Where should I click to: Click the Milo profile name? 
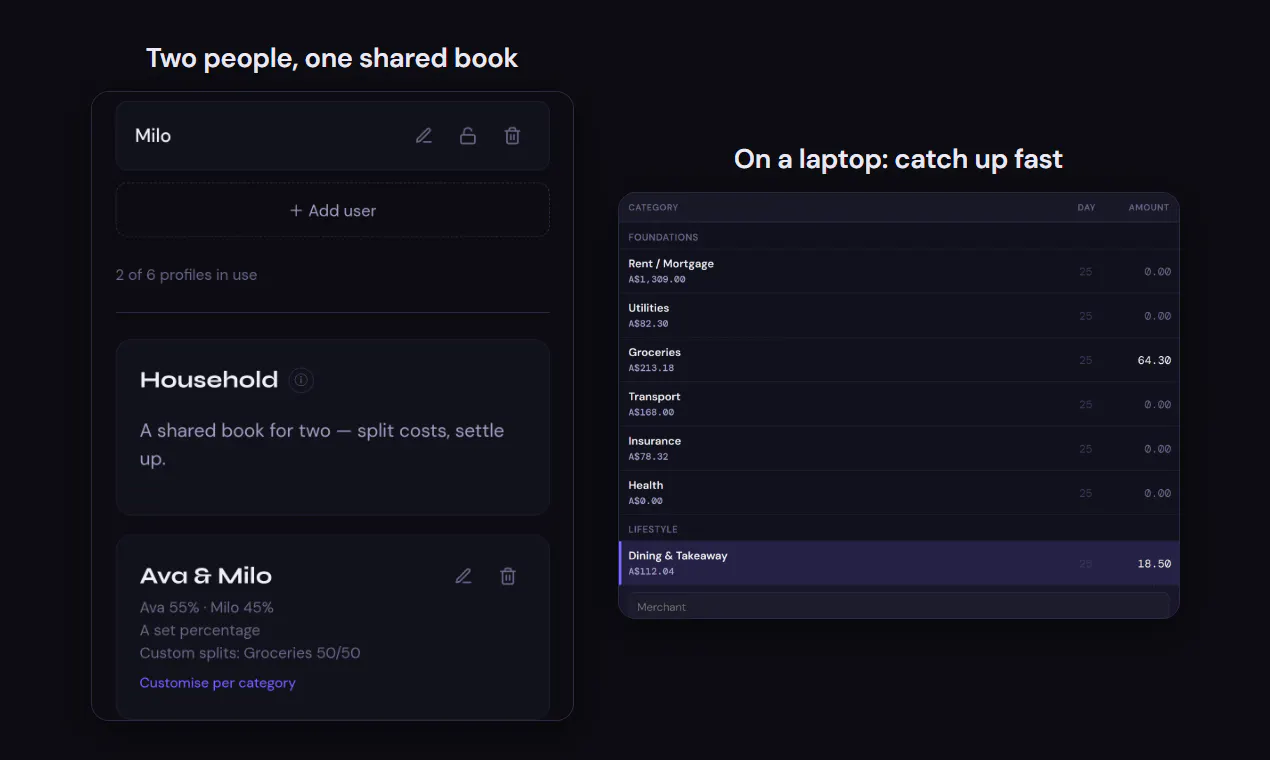click(153, 136)
